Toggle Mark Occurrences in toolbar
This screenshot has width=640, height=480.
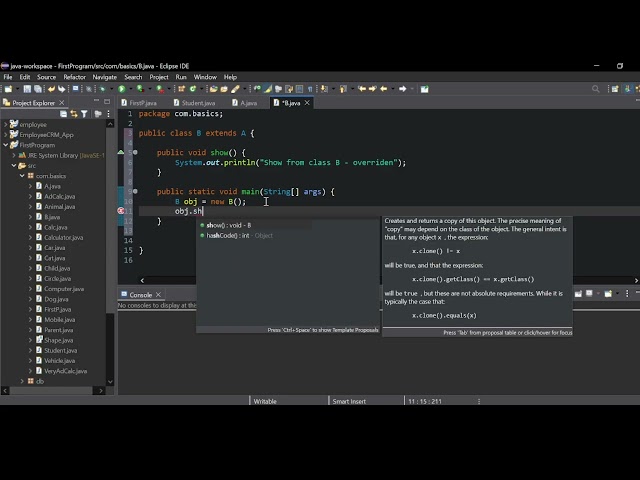pyautogui.click(x=268, y=89)
